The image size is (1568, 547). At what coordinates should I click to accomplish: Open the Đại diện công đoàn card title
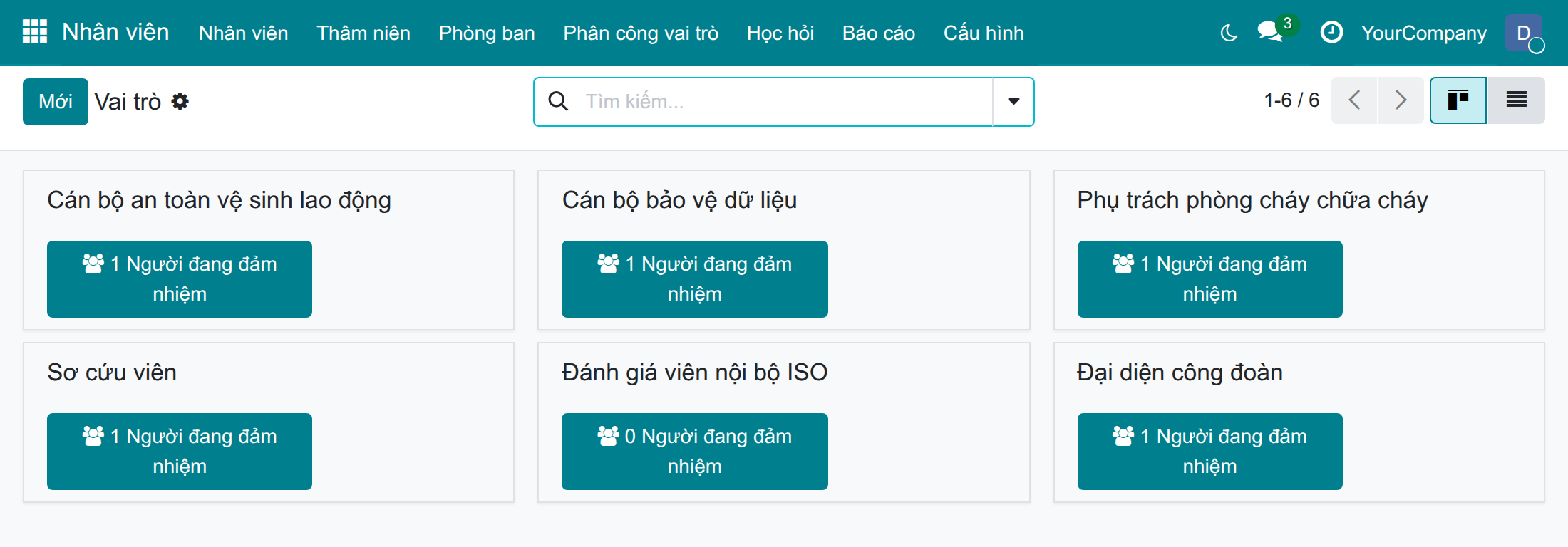(1180, 373)
